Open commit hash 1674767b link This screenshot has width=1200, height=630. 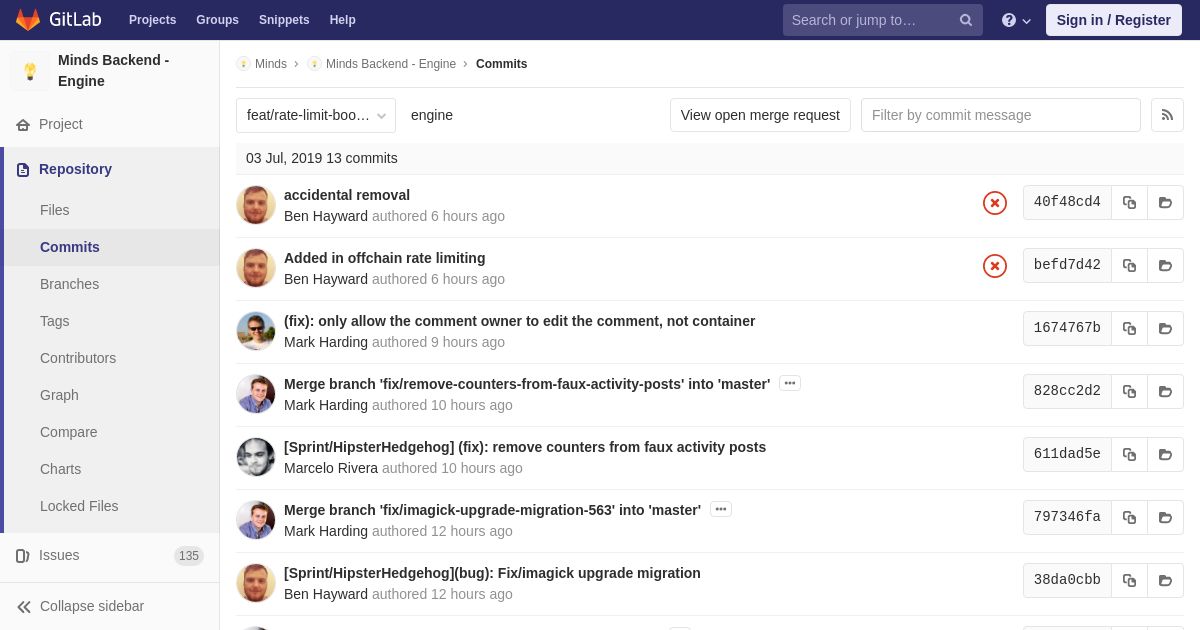(1067, 328)
